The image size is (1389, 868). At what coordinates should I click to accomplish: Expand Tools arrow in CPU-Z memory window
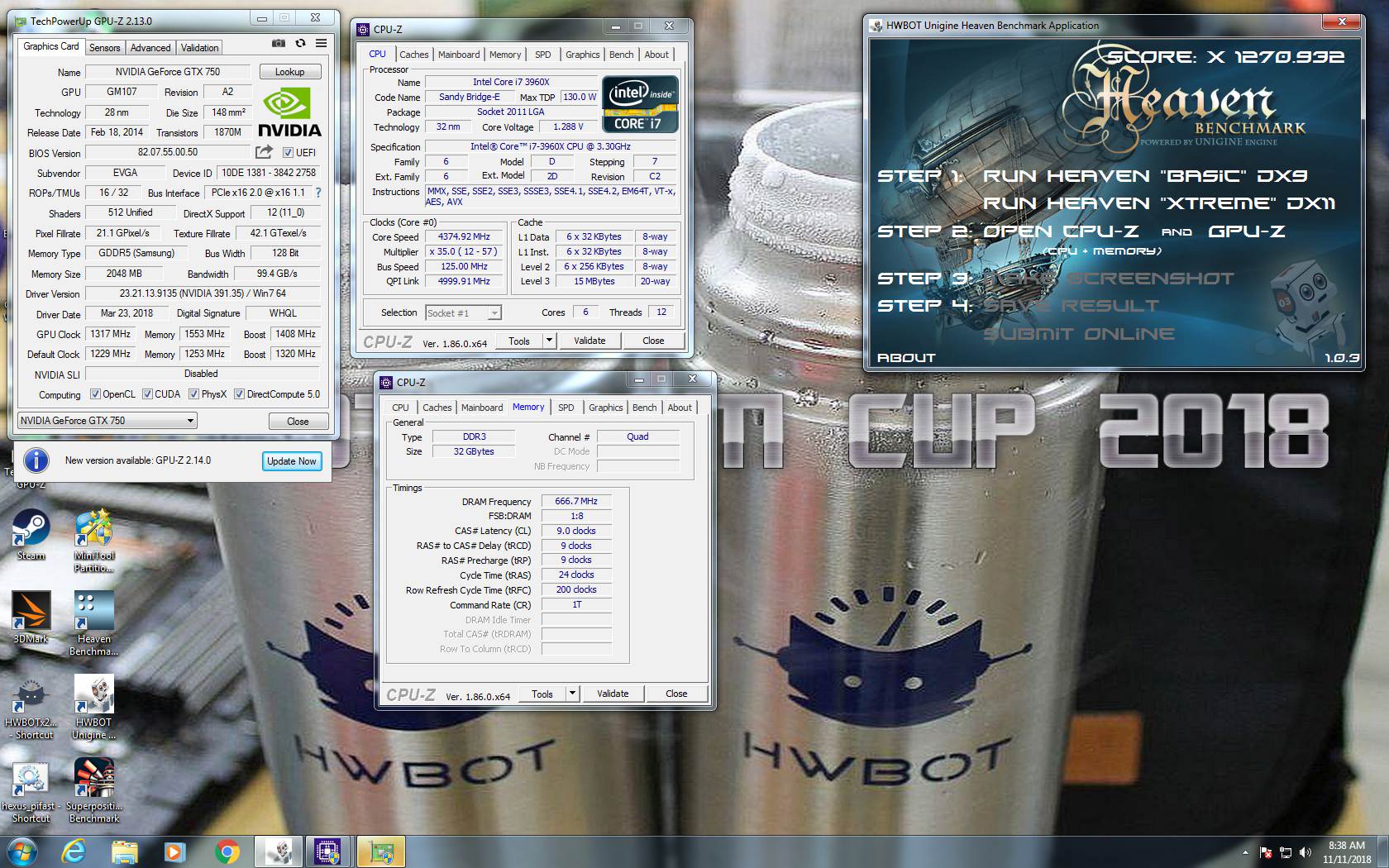[x=571, y=694]
